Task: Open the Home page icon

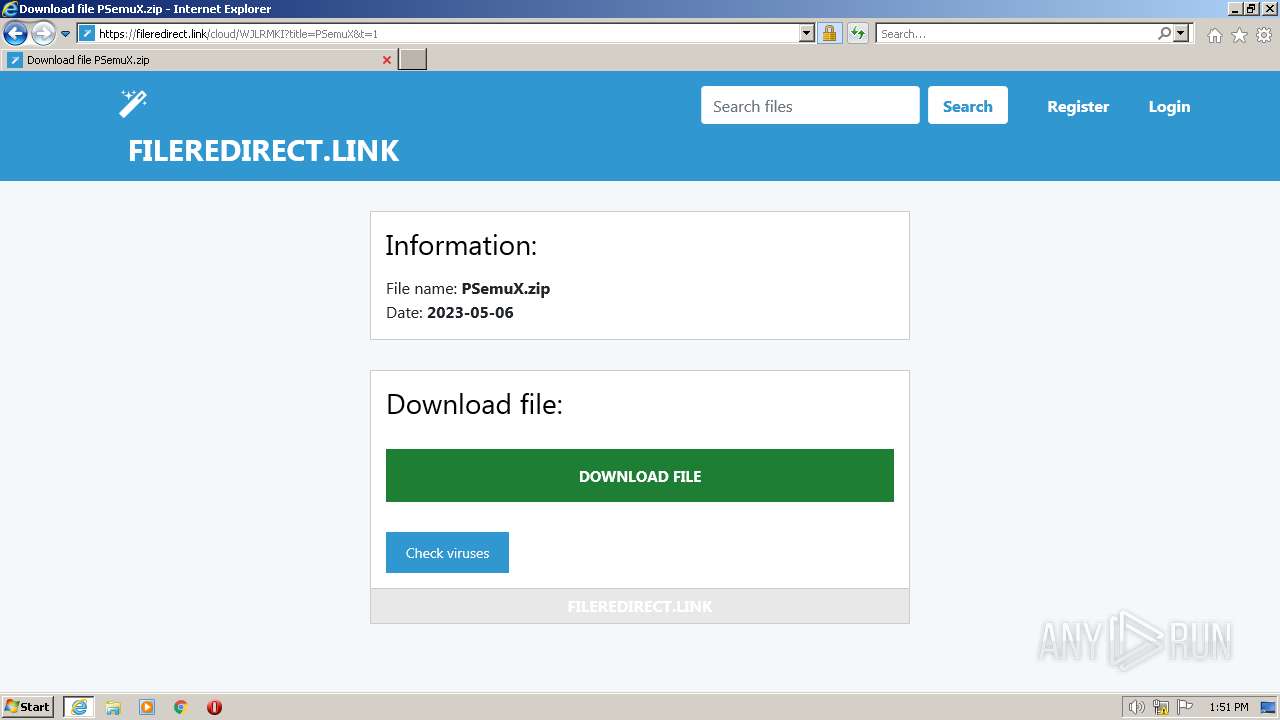Action: click(x=1214, y=35)
